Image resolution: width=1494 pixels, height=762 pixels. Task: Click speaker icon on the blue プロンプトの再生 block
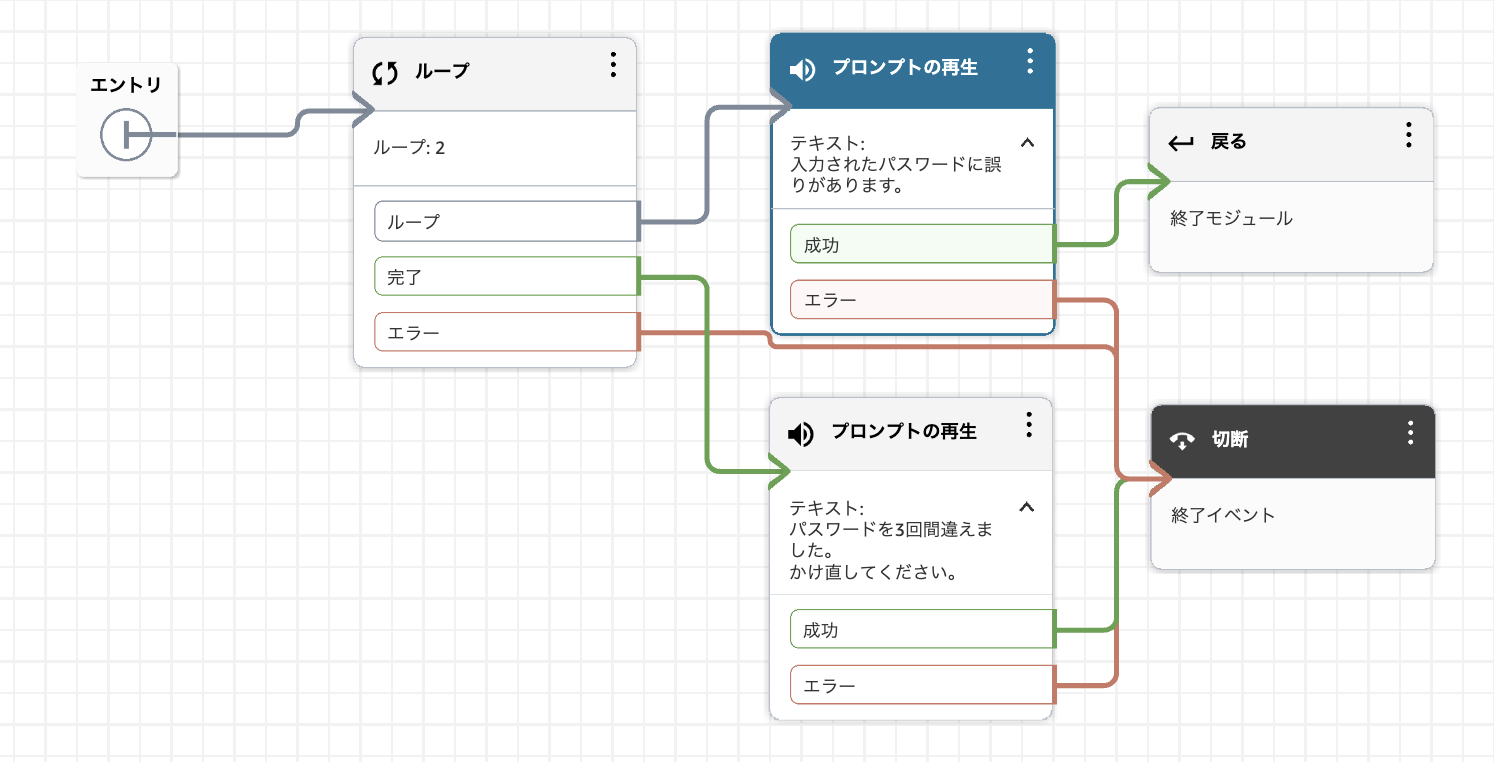[x=802, y=70]
